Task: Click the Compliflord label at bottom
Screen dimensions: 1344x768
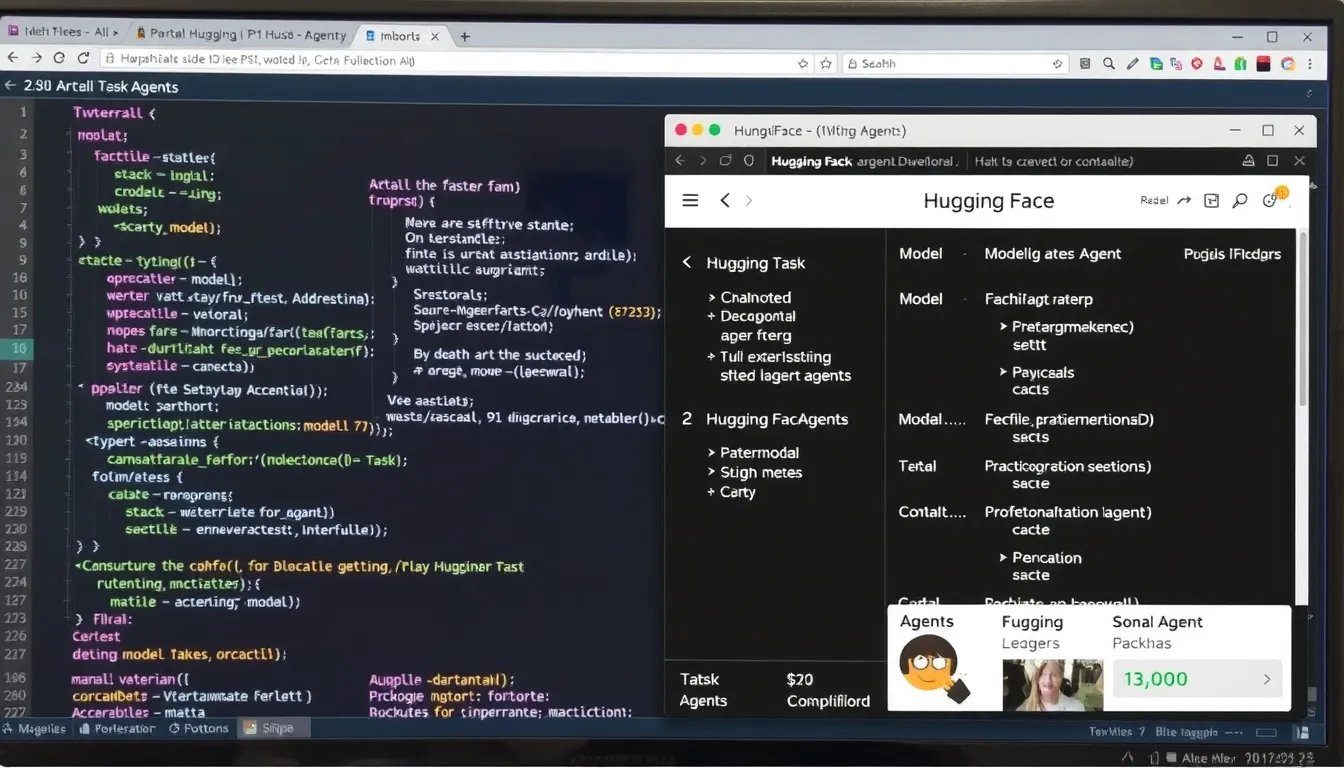Action: tap(829, 701)
